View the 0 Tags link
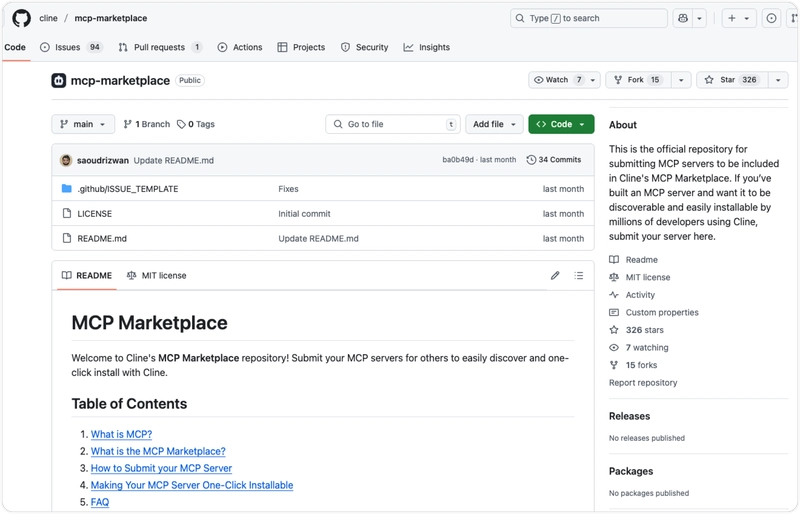 pyautogui.click(x=196, y=124)
